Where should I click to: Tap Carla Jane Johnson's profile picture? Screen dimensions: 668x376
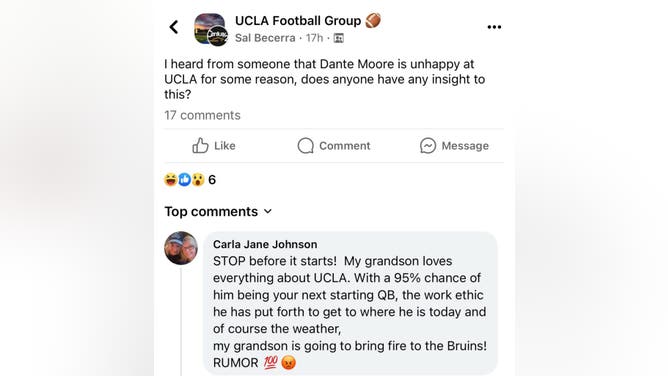(181, 248)
